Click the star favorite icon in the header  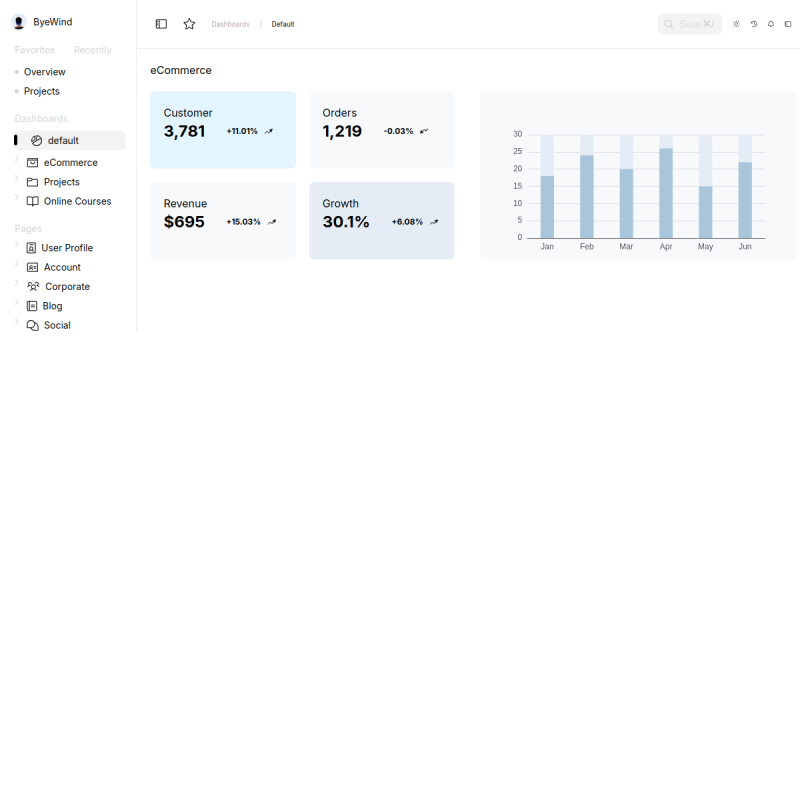coord(189,23)
